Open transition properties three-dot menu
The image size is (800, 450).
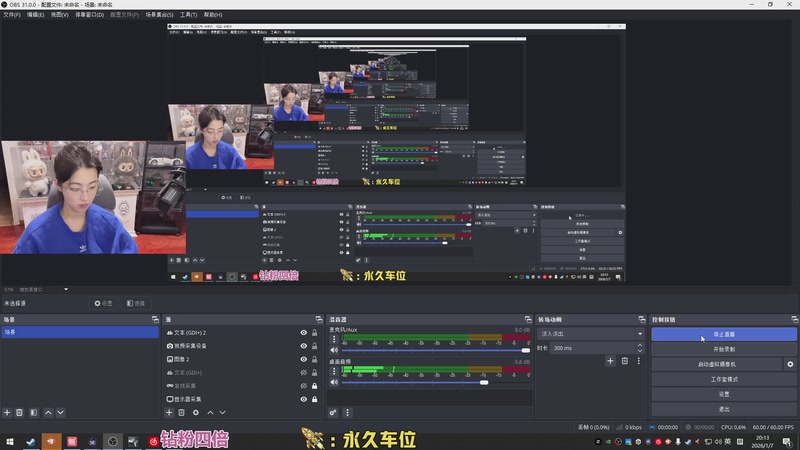click(x=638, y=361)
